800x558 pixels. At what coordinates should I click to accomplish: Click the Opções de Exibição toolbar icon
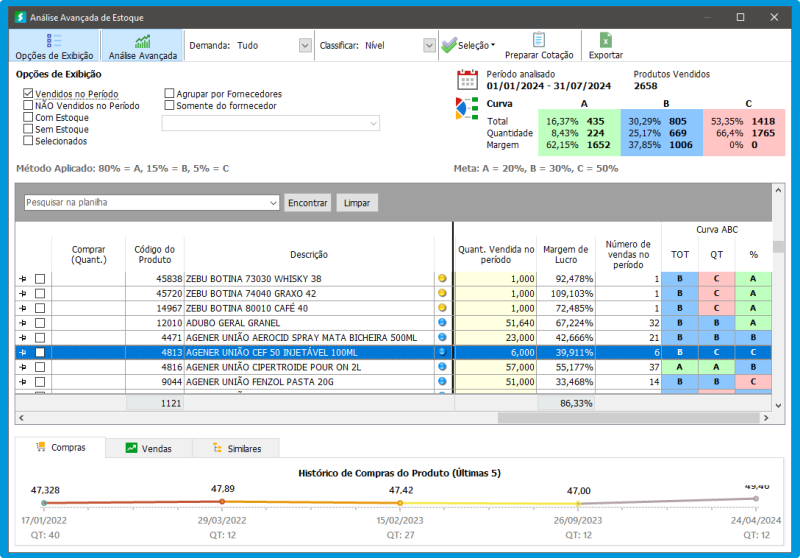point(55,40)
